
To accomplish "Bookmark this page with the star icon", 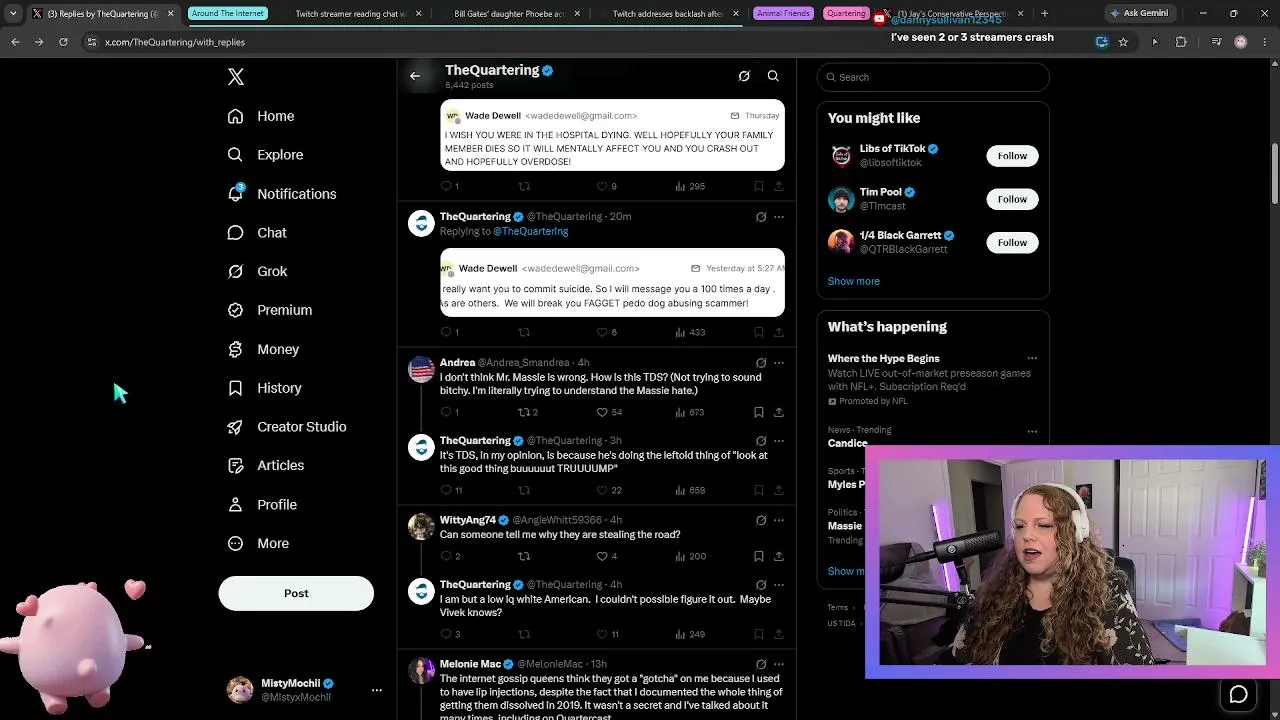I will [x=1123, y=42].
